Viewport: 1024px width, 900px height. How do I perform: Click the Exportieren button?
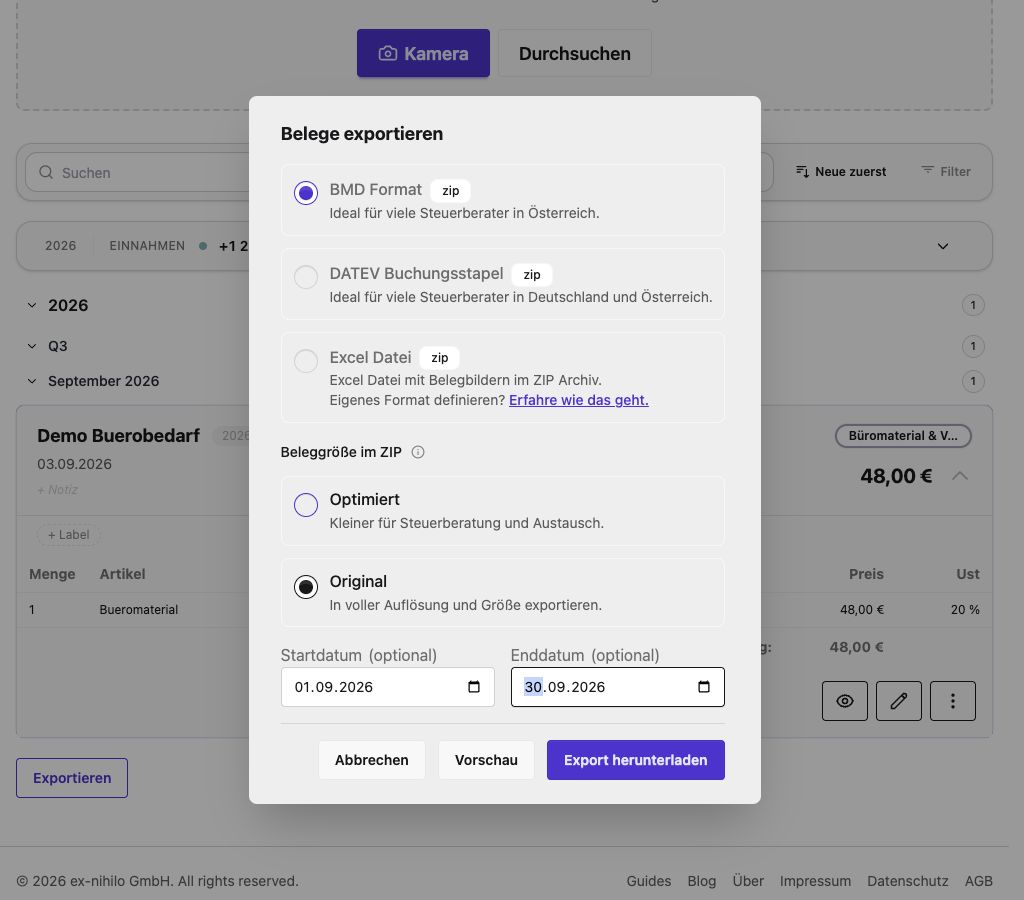click(72, 778)
